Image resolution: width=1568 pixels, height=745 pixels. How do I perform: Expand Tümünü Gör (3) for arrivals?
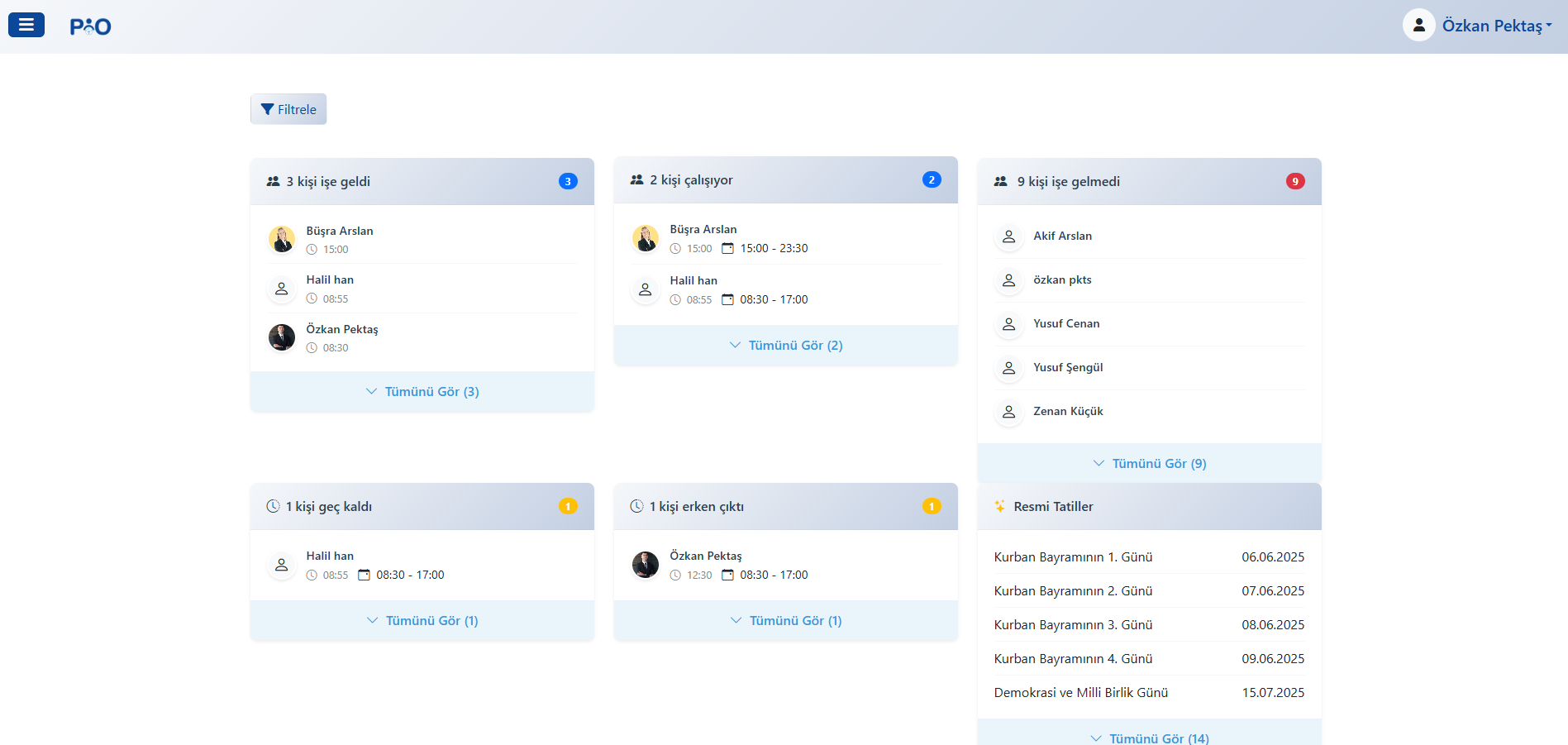tap(422, 391)
